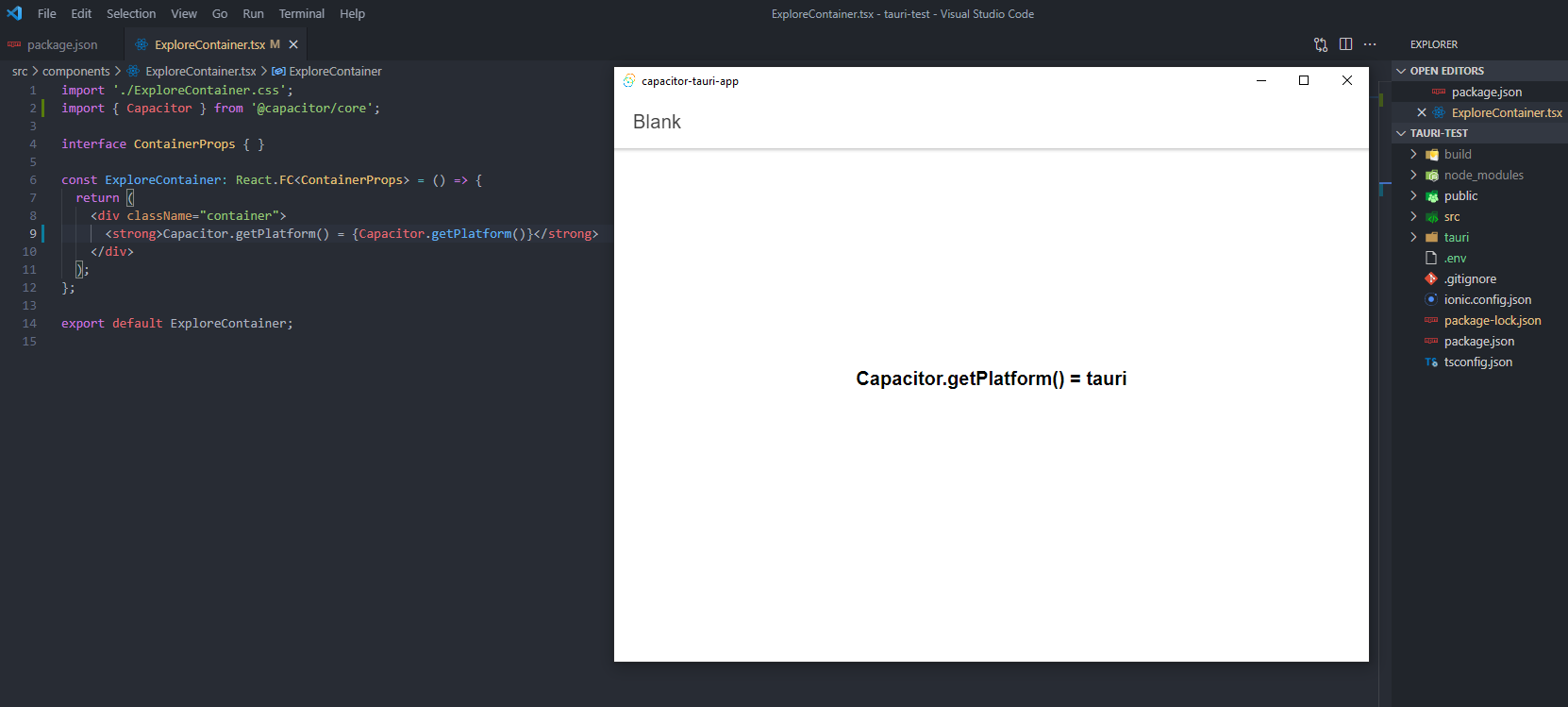Click the Ionic icon beside ionic.config.json

click(1431, 300)
